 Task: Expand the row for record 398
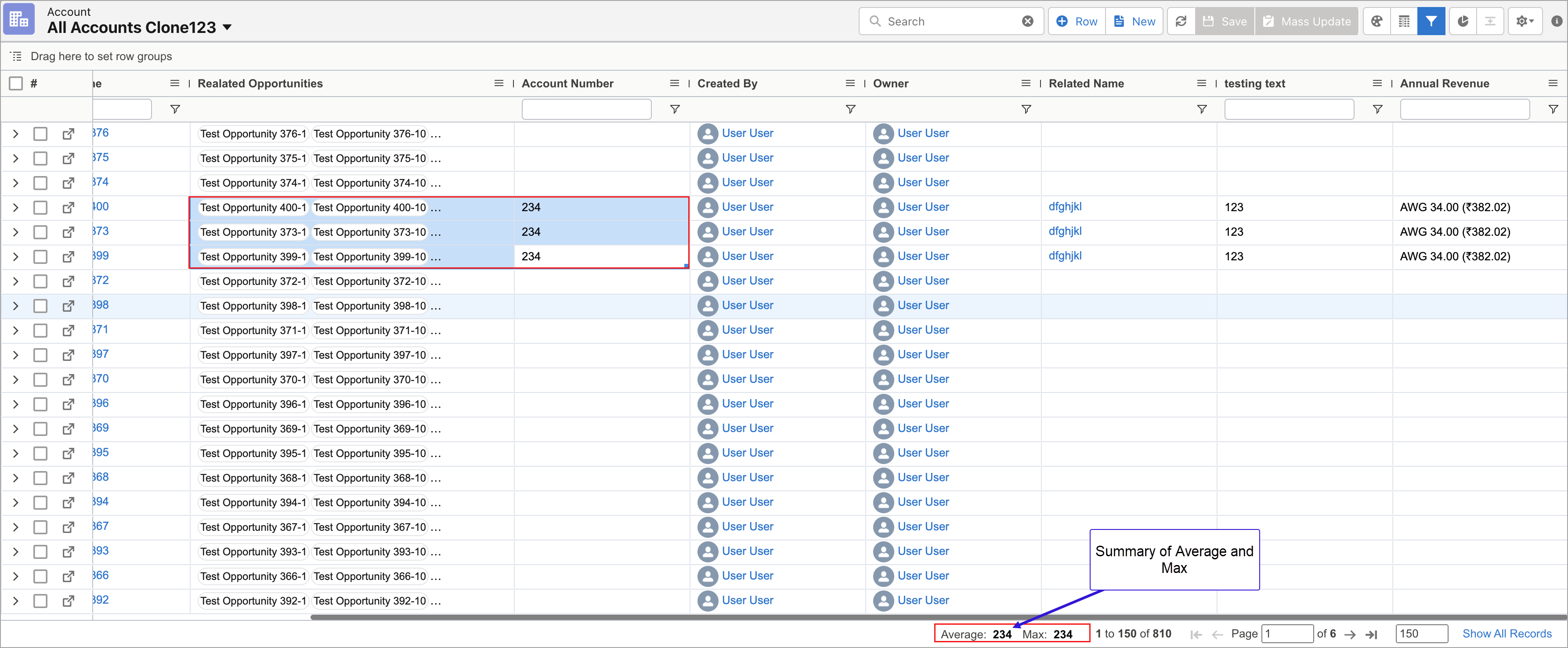coord(16,306)
